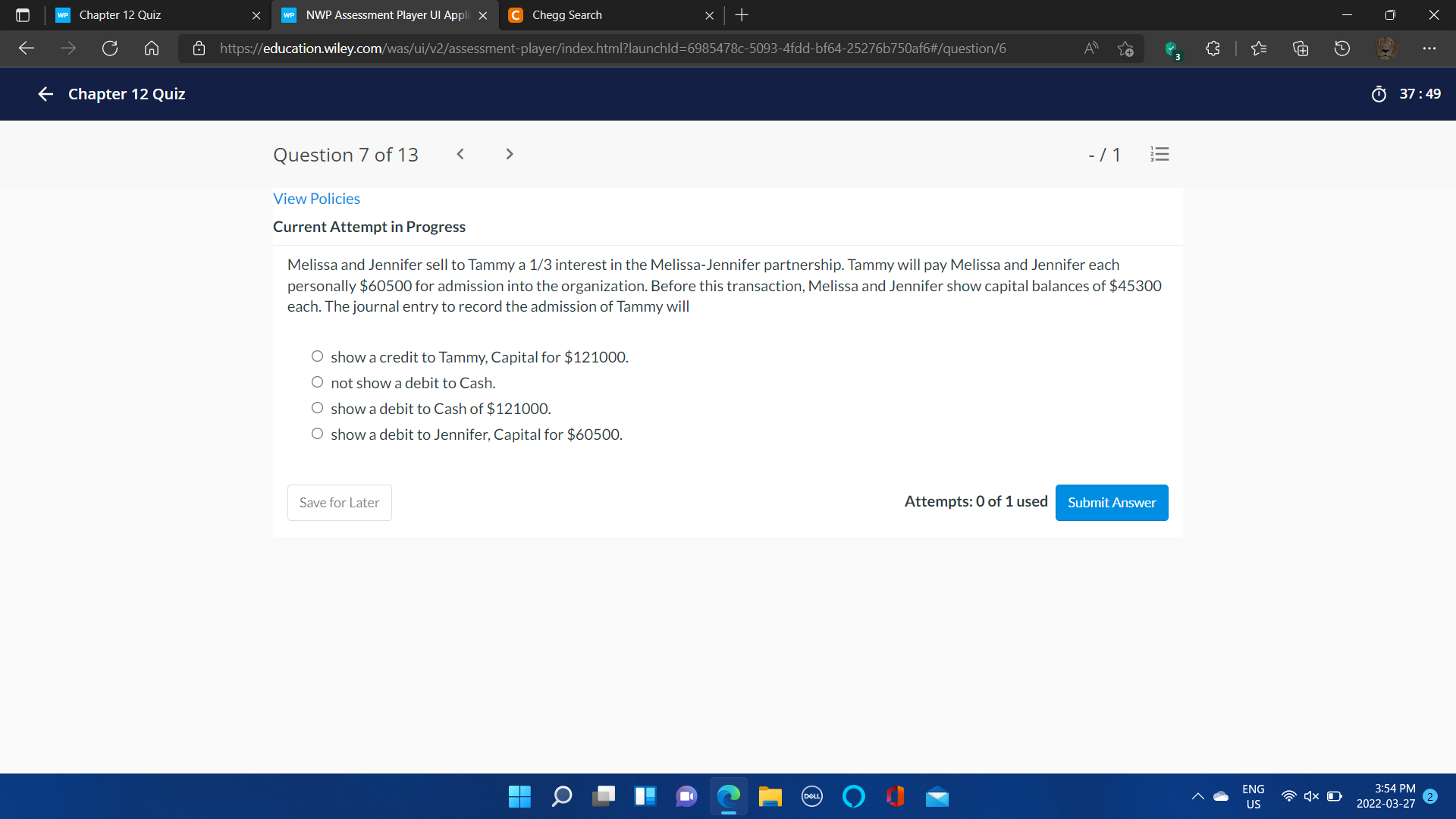Image resolution: width=1456 pixels, height=819 pixels.
Task: Open the question list icon
Action: click(x=1159, y=155)
